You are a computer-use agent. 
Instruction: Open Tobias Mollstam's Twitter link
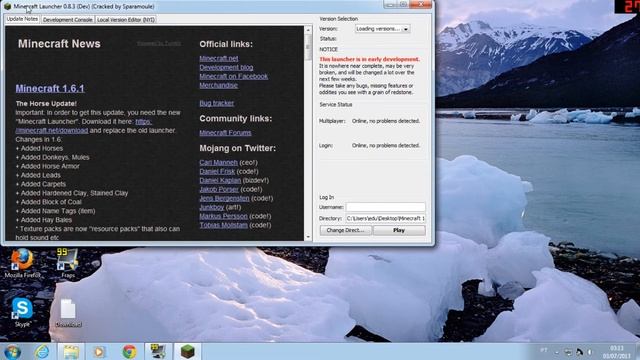(223, 225)
